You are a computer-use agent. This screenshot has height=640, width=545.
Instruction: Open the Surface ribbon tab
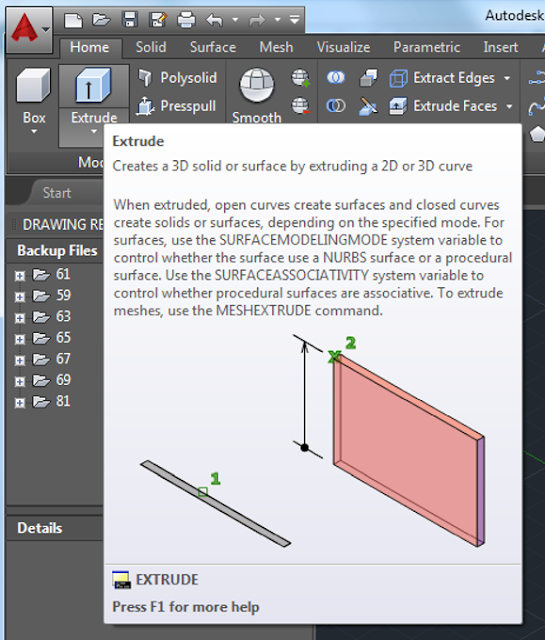coord(213,47)
